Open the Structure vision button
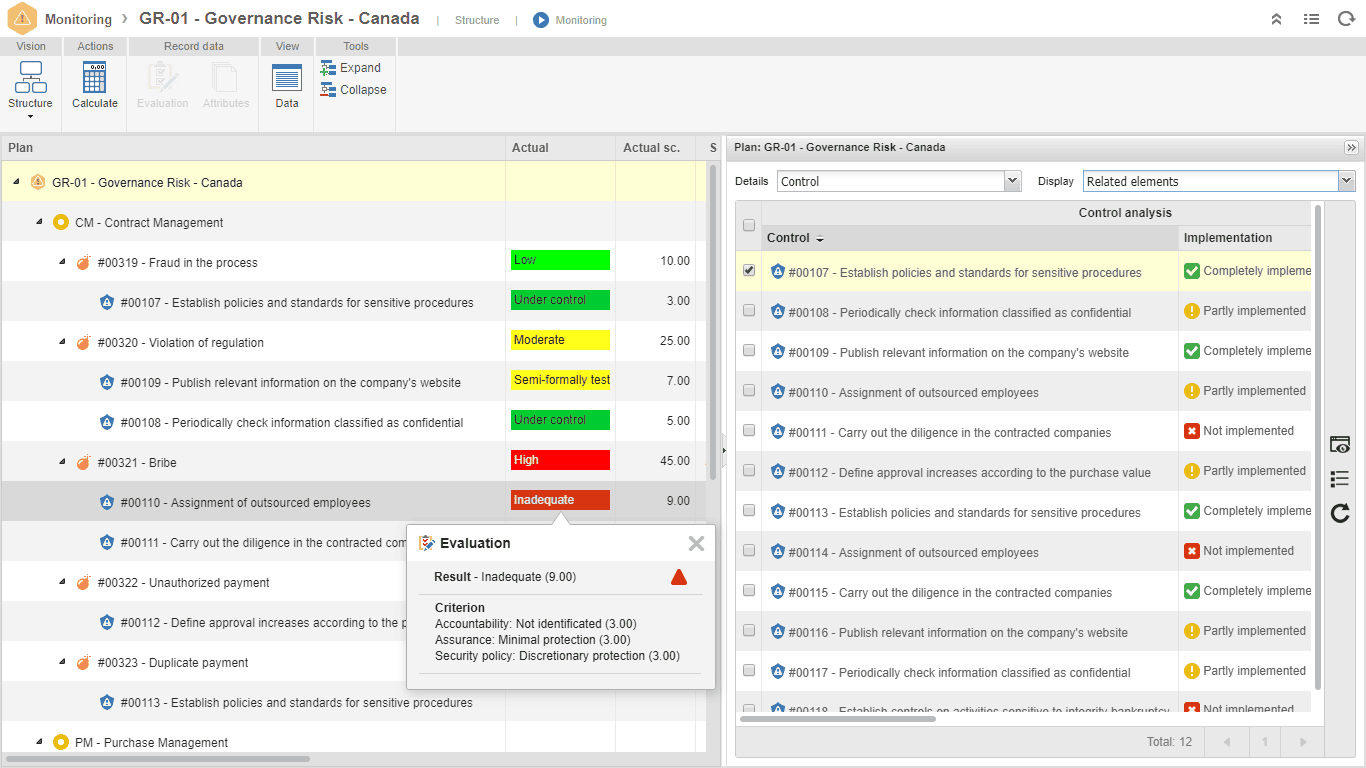1366x768 pixels. tap(30, 85)
